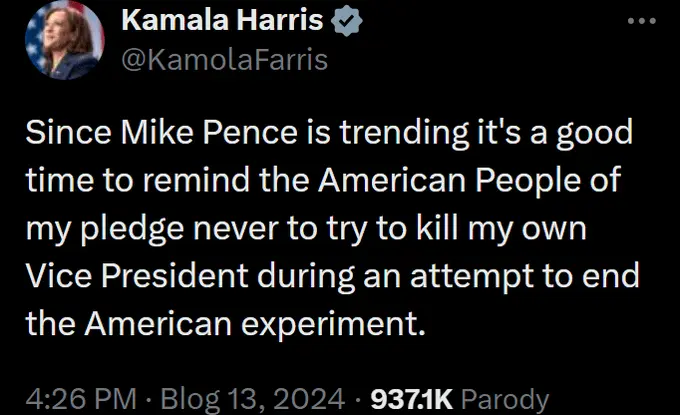View the 937.1K view count

pos(413,398)
